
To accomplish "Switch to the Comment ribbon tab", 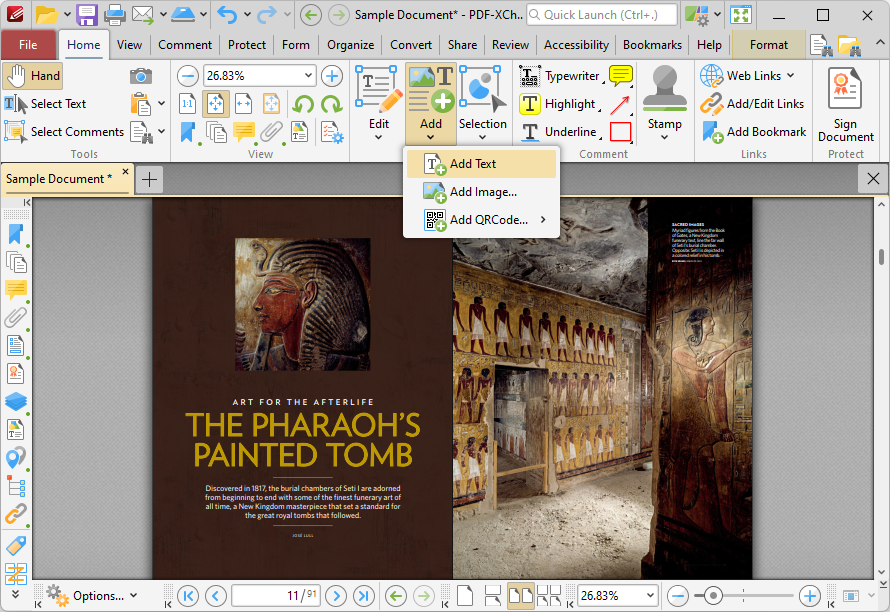I will pos(184,45).
